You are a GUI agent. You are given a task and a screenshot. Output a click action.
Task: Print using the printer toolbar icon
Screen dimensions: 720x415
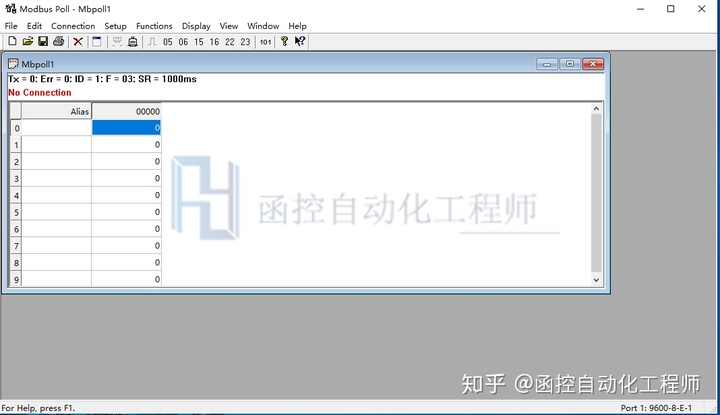click(58, 41)
